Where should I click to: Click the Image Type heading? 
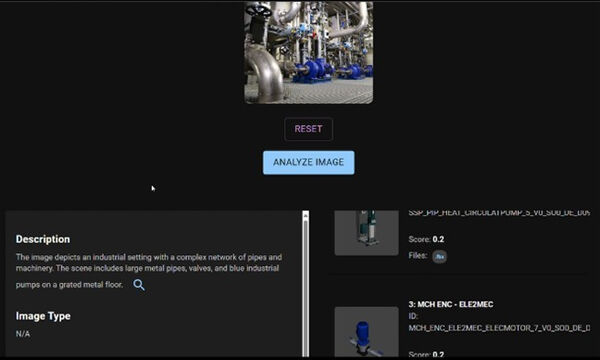(x=43, y=316)
